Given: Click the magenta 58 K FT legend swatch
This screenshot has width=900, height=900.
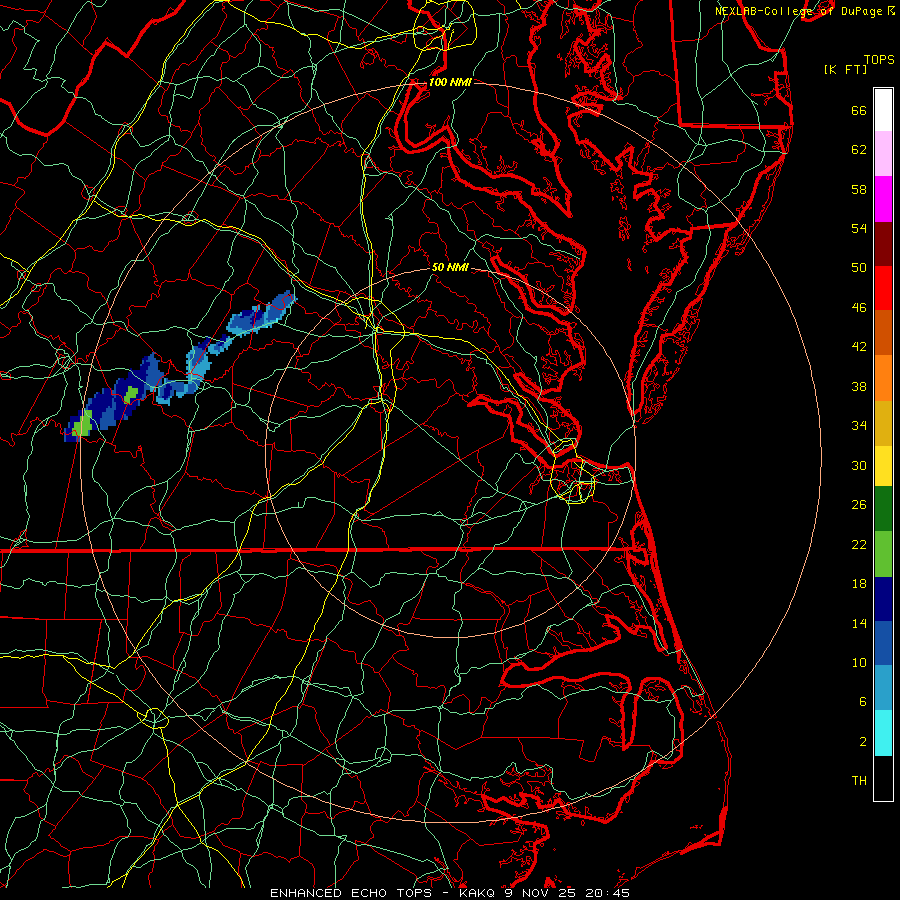Looking at the screenshot, I should (x=883, y=199).
